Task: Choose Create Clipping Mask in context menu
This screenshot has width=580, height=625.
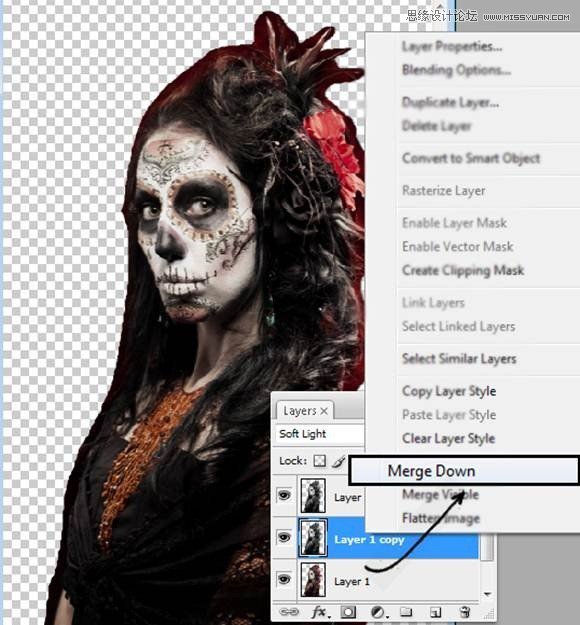Action: [x=463, y=271]
